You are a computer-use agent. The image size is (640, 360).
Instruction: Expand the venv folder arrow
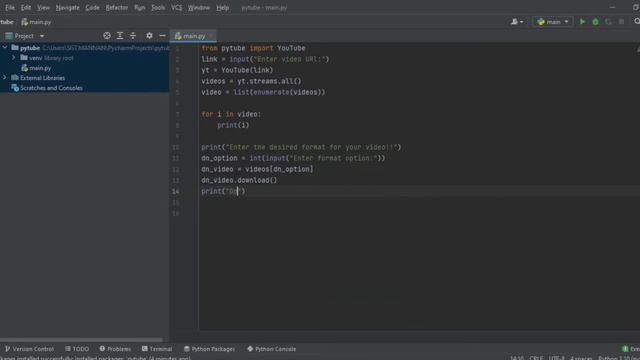pos(13,58)
